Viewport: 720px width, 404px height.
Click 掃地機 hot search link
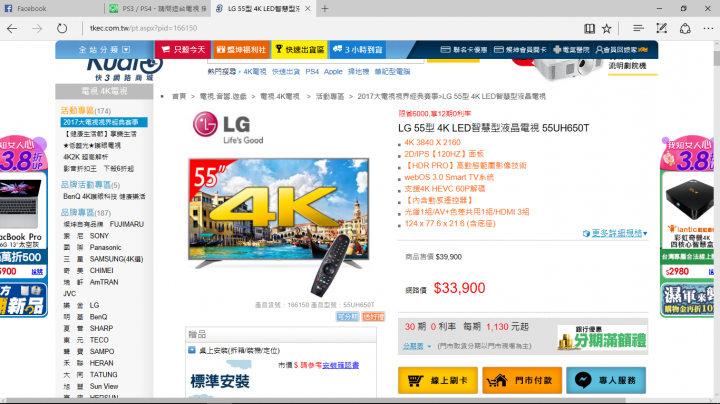(358, 72)
